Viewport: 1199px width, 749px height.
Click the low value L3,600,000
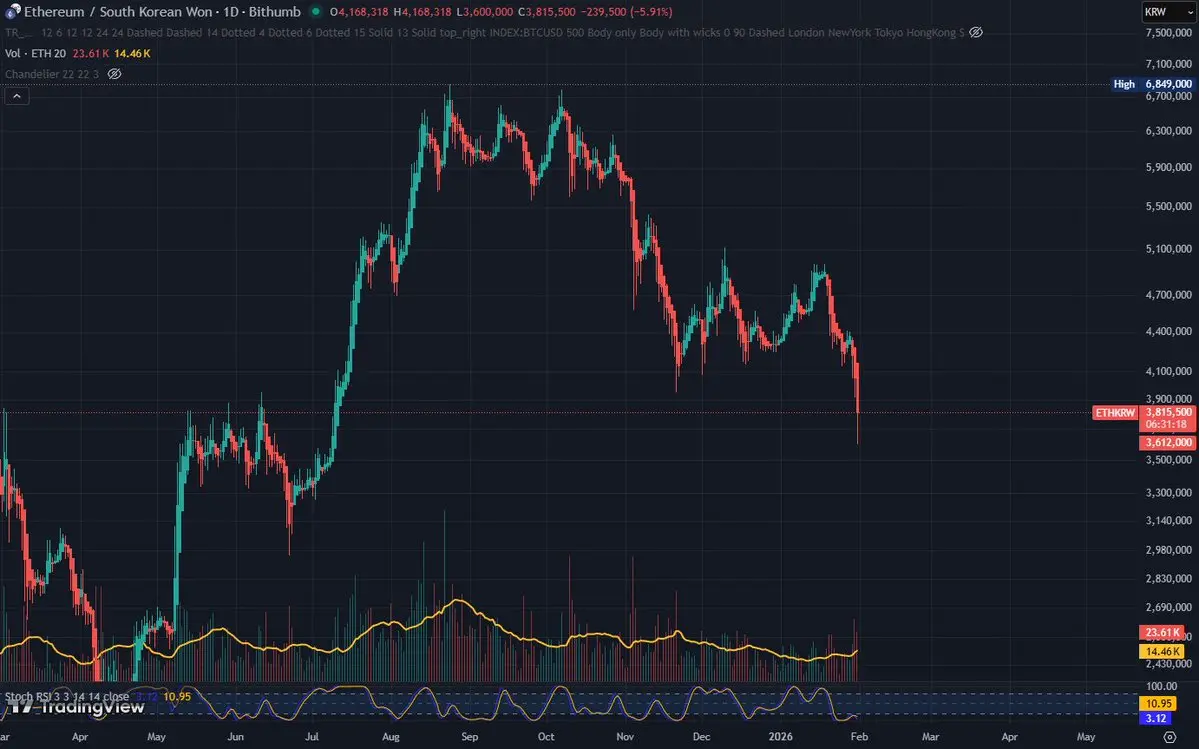click(485, 12)
